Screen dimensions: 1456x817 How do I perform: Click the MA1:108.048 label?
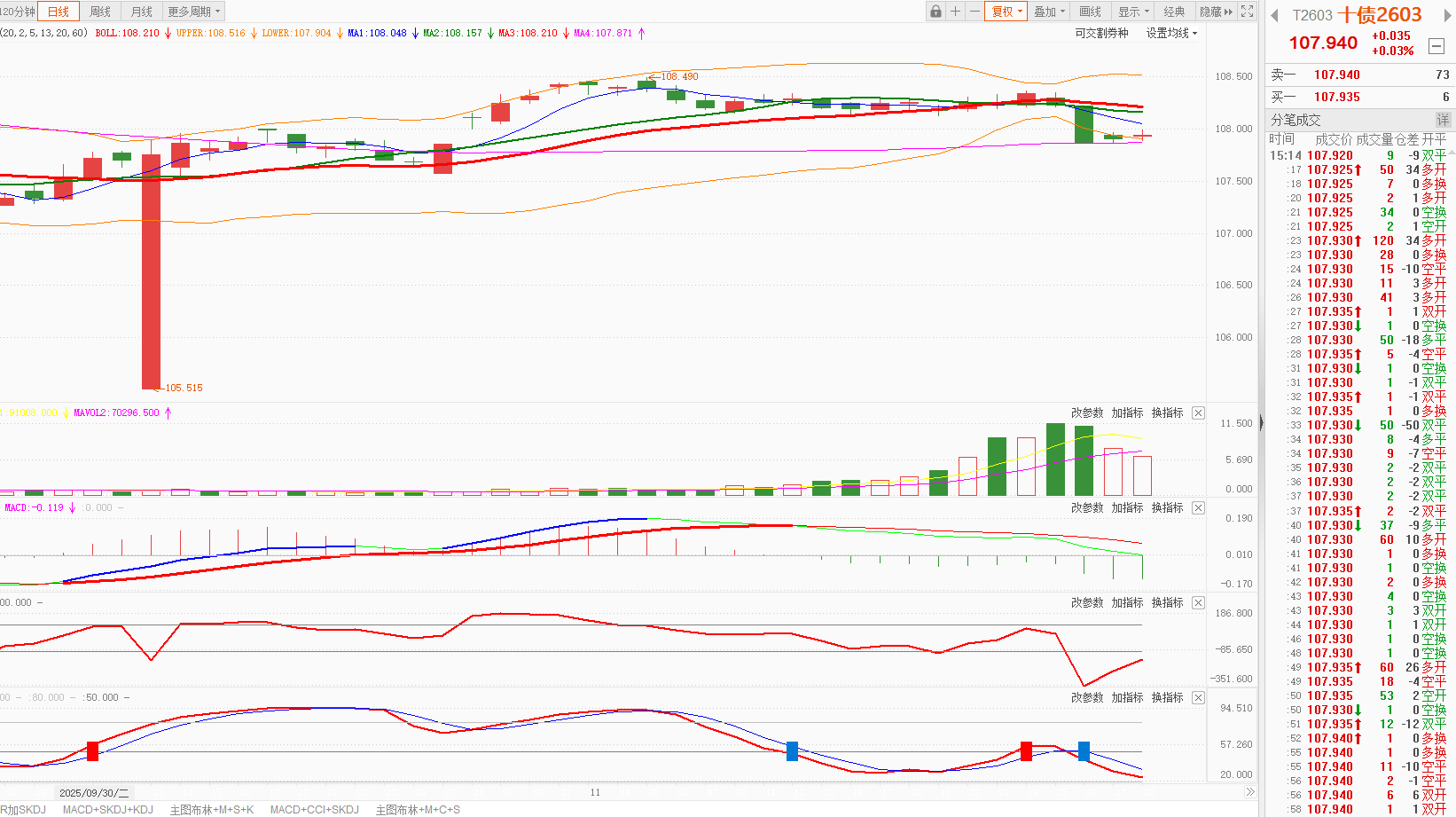pos(377,33)
